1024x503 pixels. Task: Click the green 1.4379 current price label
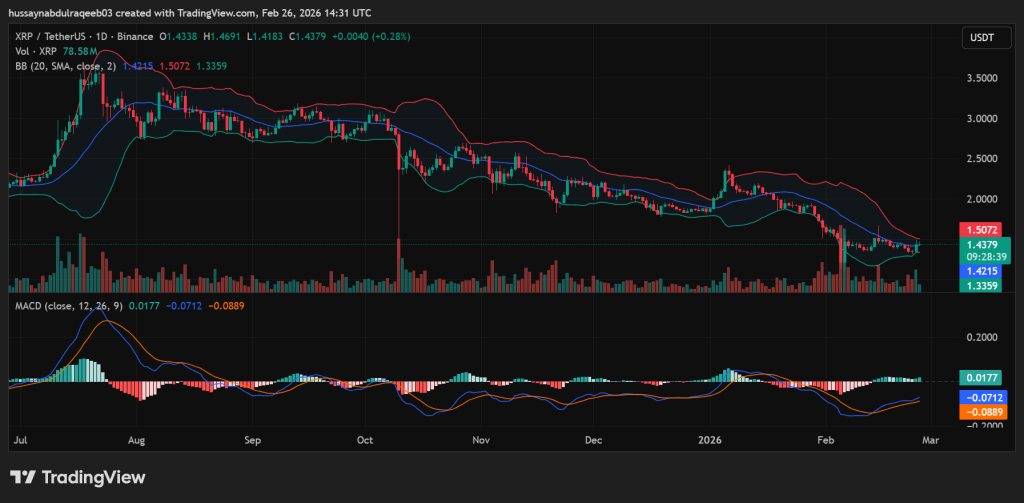[979, 244]
